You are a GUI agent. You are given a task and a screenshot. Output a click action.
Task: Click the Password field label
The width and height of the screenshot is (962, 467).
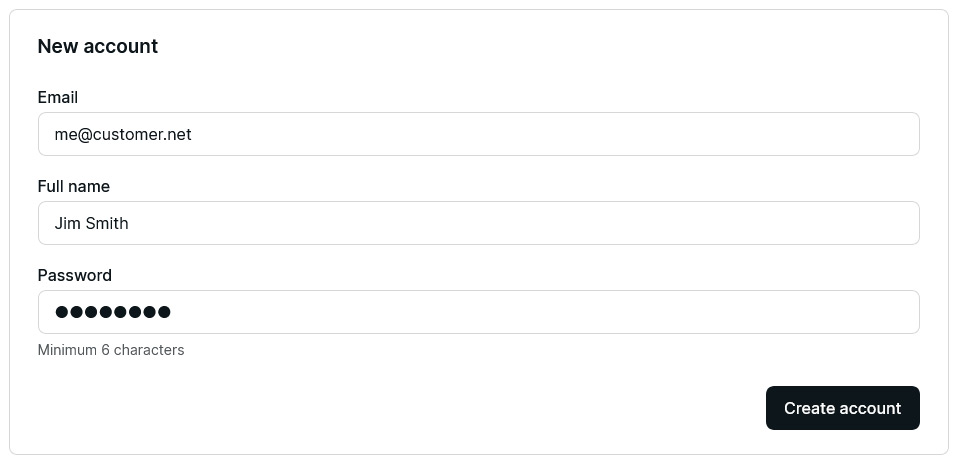tap(75, 275)
